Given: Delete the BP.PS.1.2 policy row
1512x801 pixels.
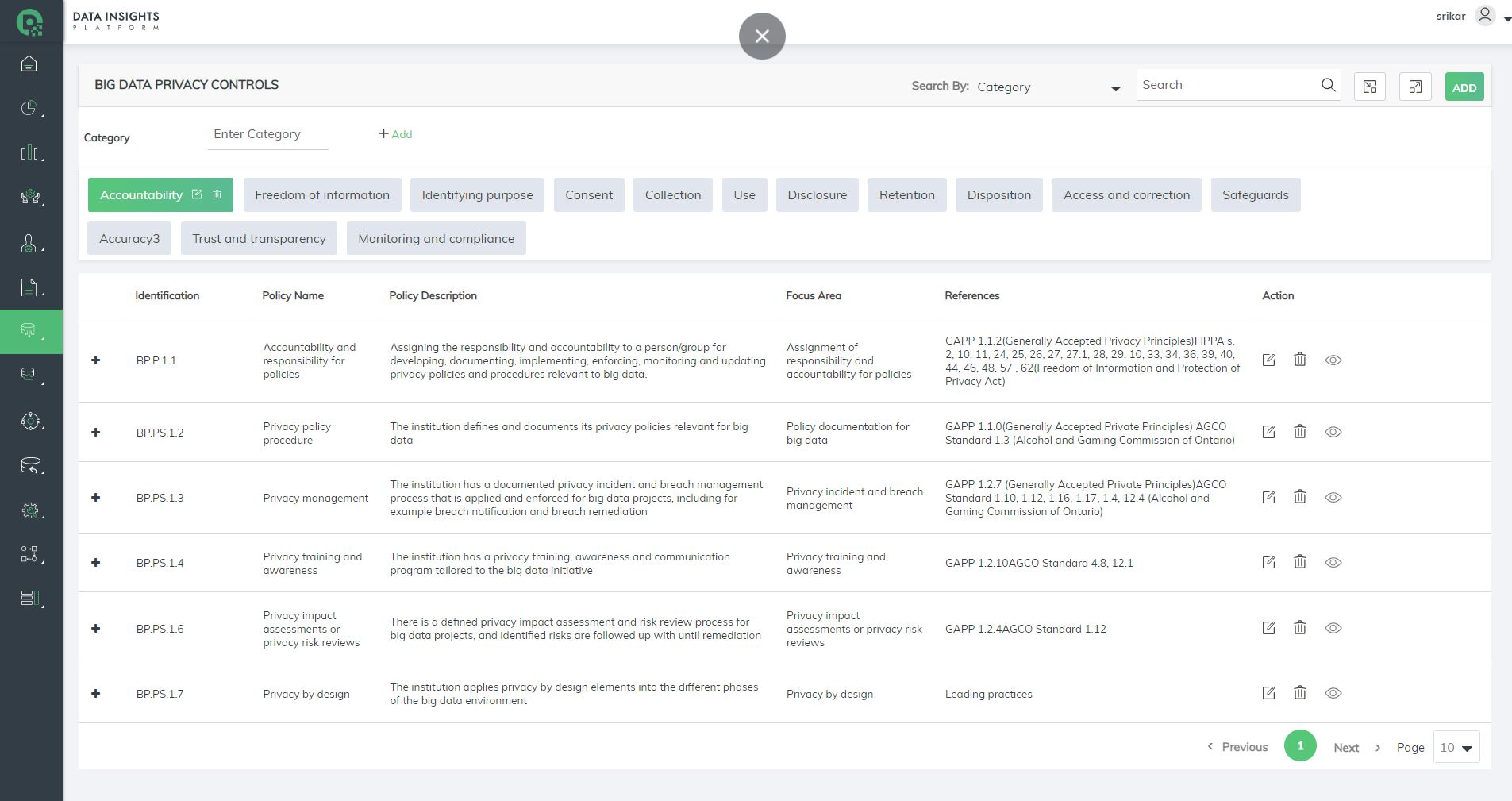Looking at the screenshot, I should click(1299, 431).
